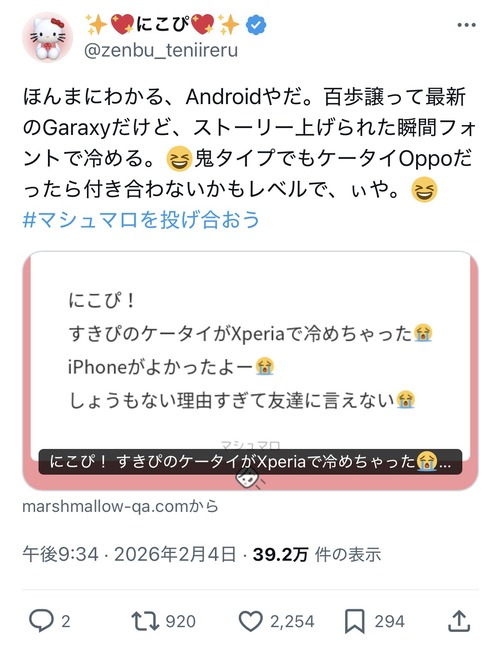Tap the 午後9:34 2026年2月4日 timestamp
The image size is (500, 646).
129,555
